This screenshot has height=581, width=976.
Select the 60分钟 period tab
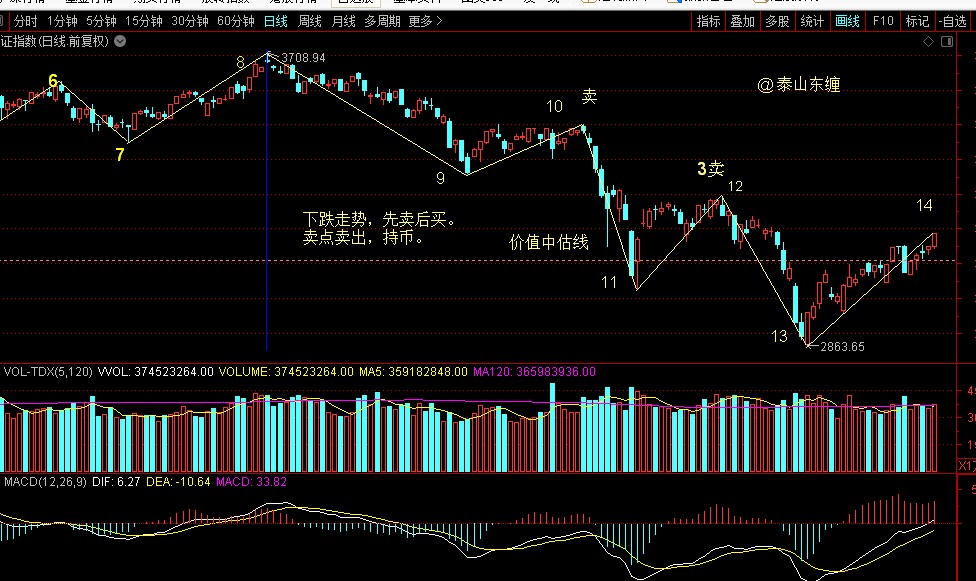236,21
